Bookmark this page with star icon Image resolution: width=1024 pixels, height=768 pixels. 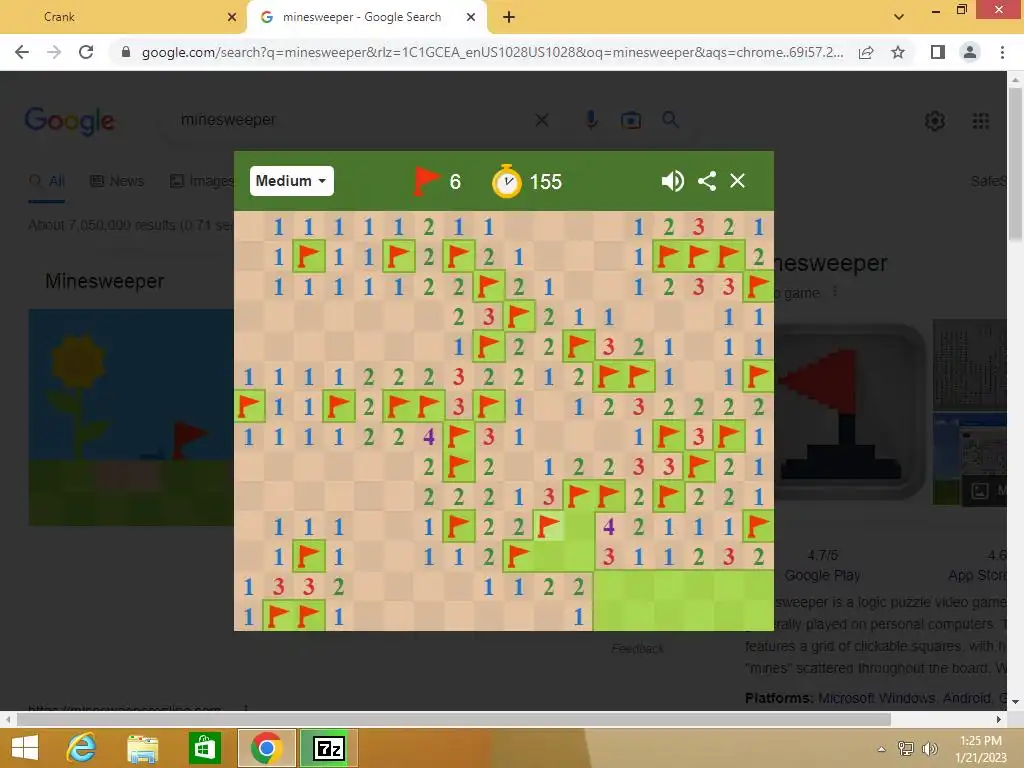click(x=898, y=52)
